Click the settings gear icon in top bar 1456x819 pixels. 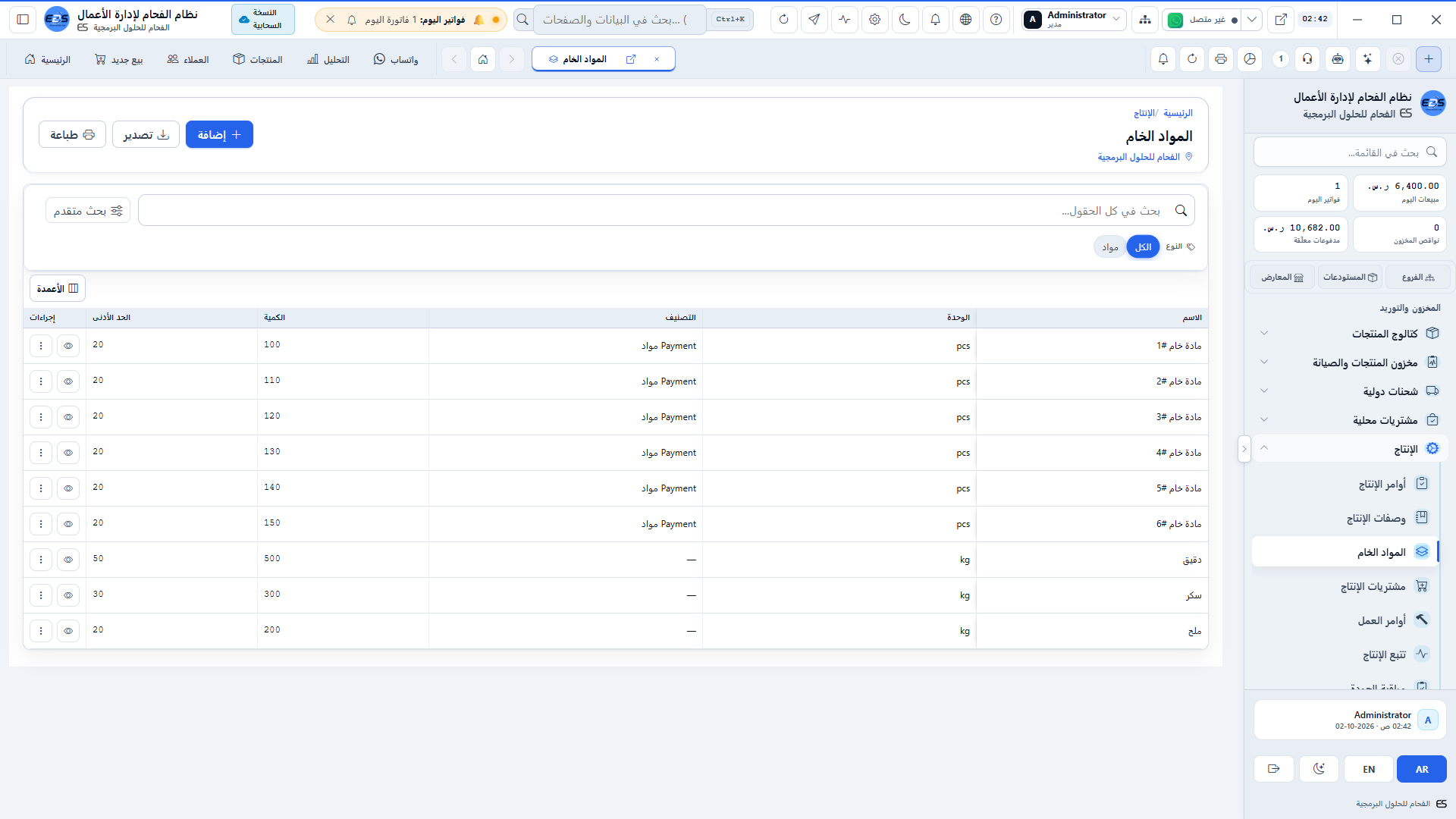[x=874, y=20]
